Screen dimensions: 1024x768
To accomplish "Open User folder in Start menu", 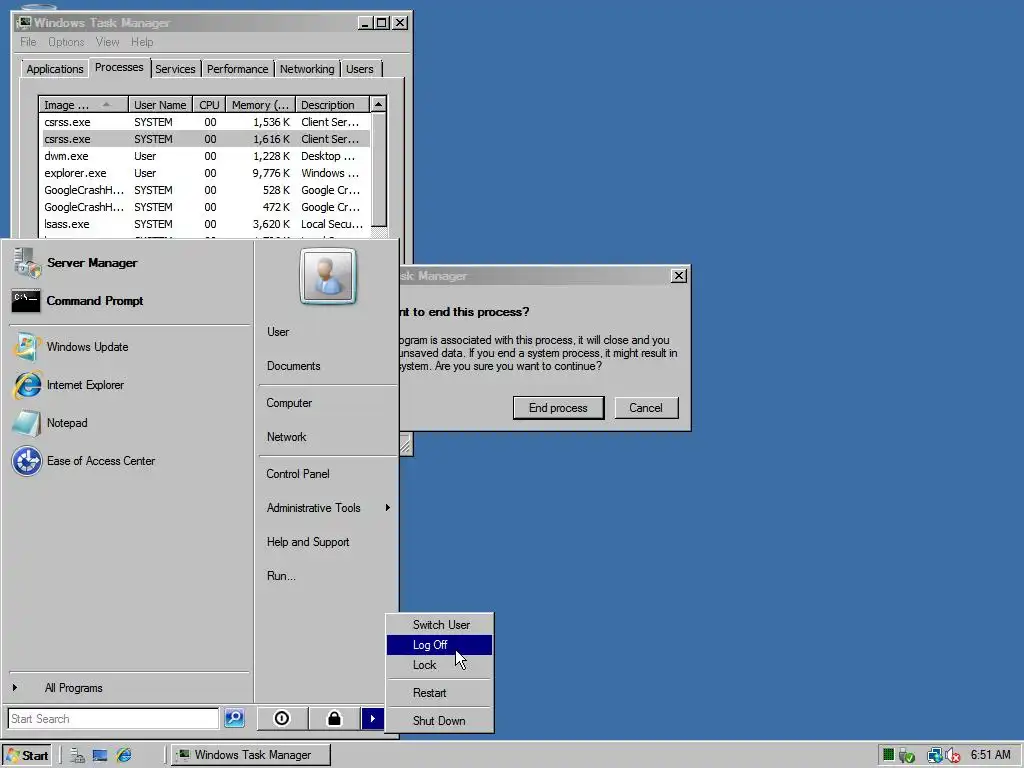I will 328,332.
